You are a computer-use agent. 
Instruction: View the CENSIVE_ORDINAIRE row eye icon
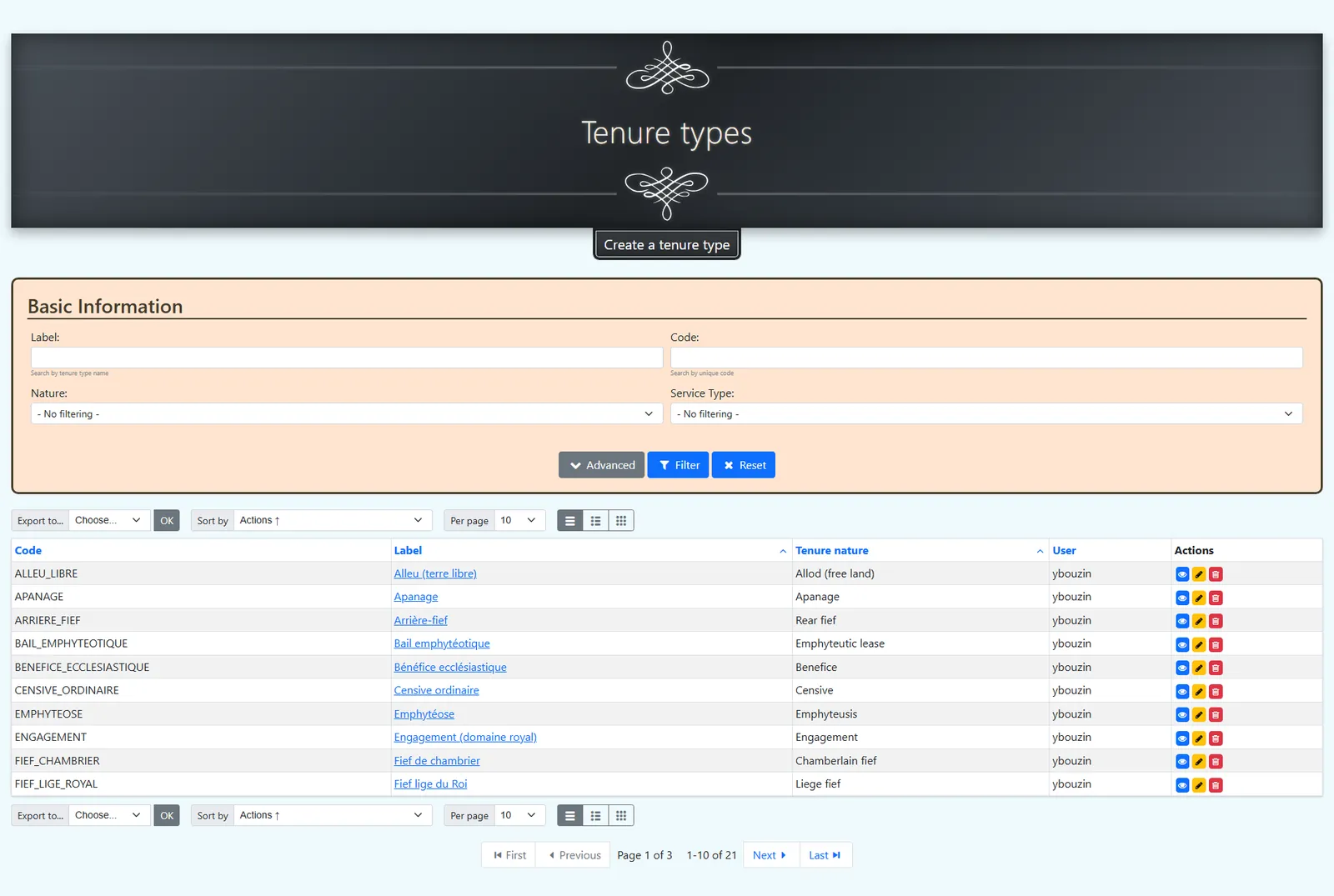click(1182, 692)
